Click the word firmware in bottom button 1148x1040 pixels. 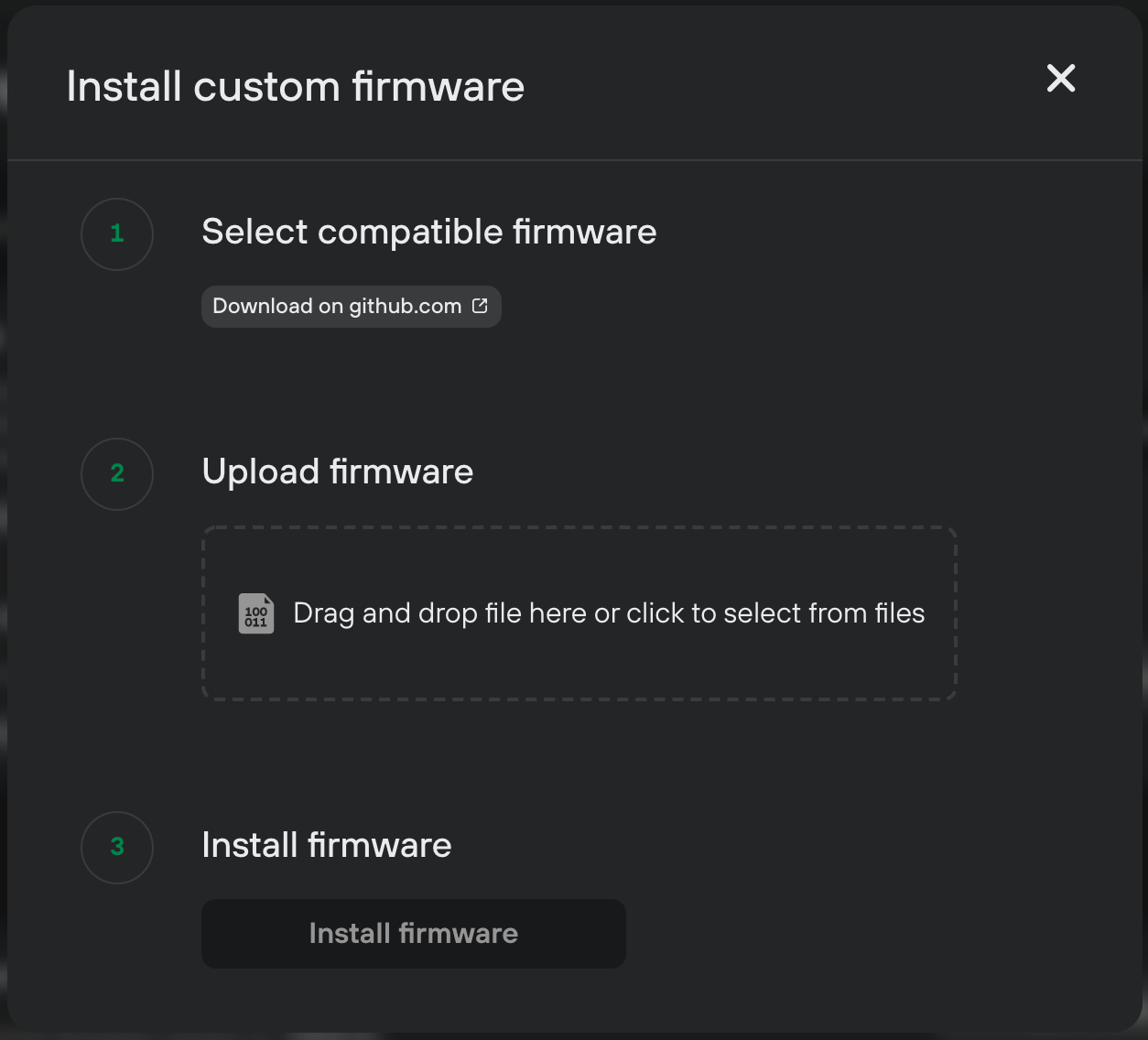(x=459, y=934)
